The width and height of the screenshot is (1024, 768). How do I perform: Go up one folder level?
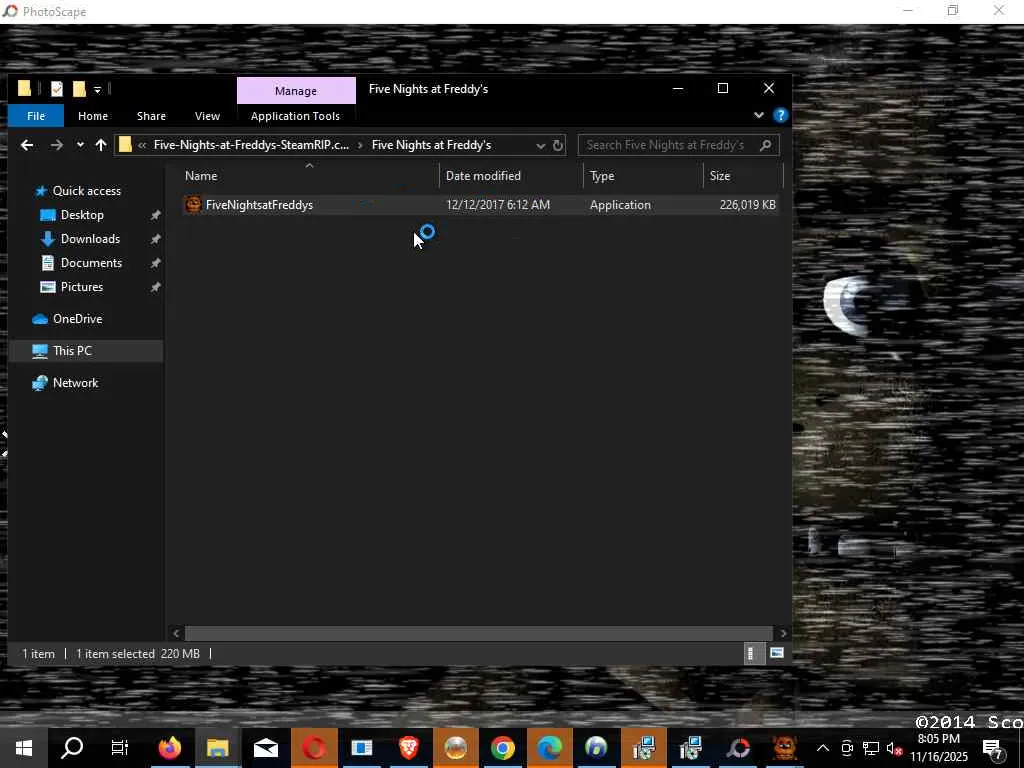point(101,145)
